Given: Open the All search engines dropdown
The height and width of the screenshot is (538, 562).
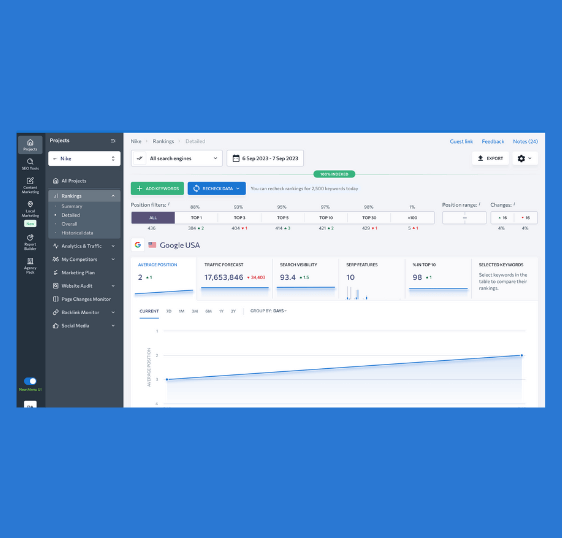Looking at the screenshot, I should (177, 158).
